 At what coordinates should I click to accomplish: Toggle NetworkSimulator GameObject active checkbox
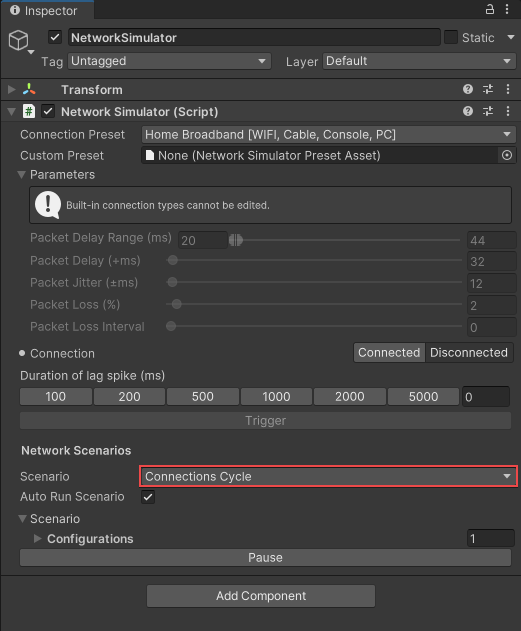[x=55, y=37]
